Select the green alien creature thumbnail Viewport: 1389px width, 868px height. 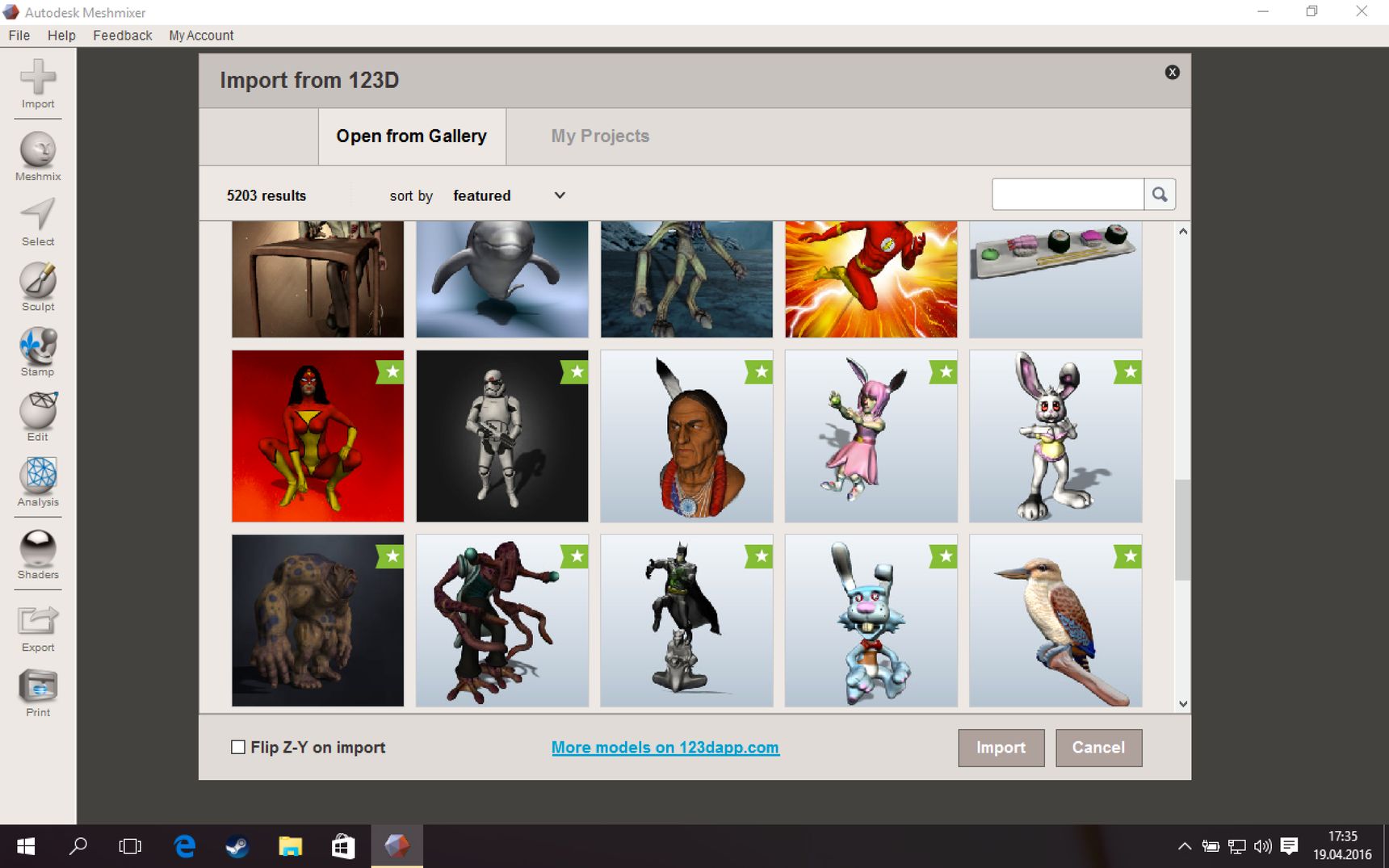686,279
